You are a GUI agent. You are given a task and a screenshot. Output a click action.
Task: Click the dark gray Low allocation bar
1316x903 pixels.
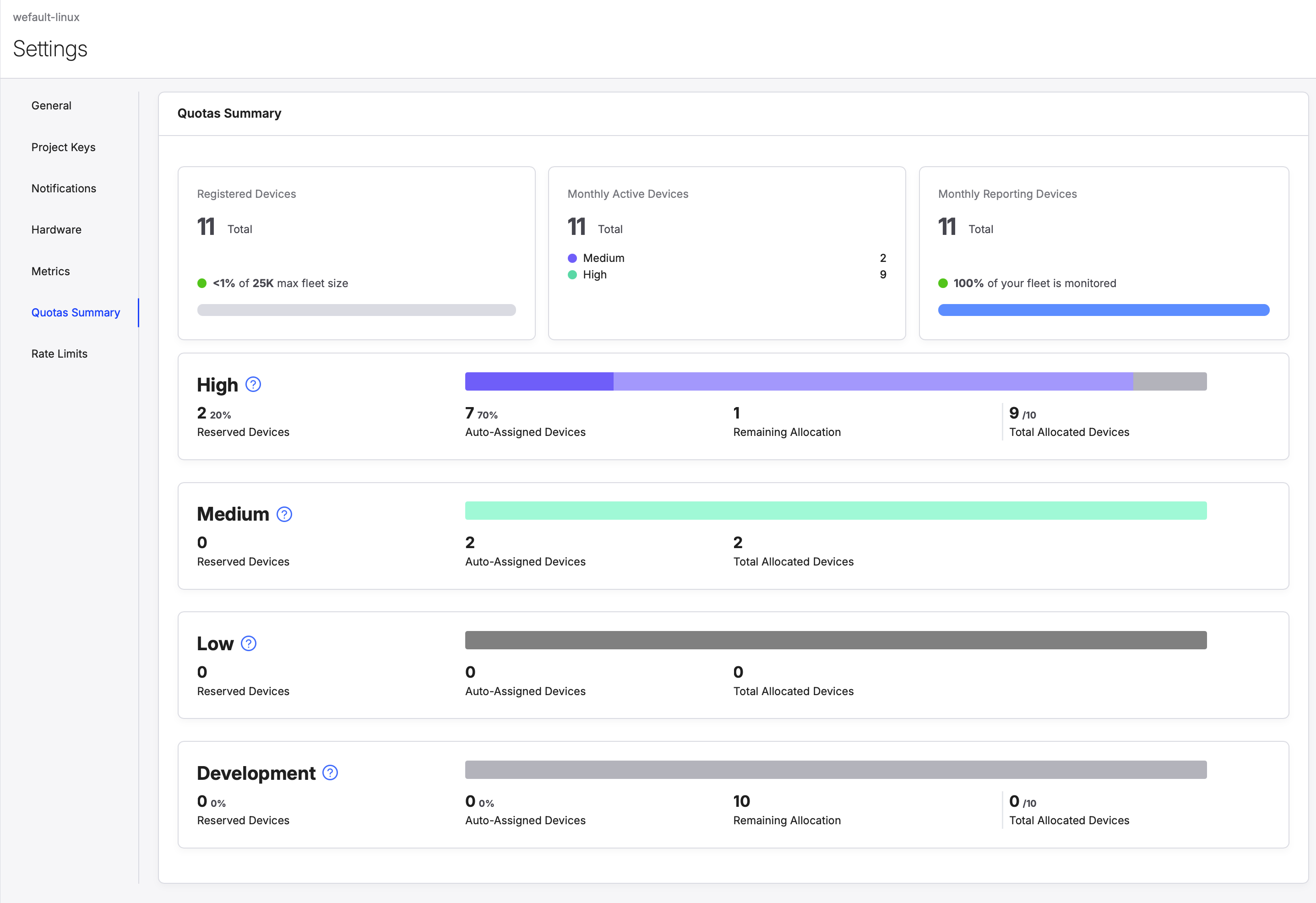pos(835,640)
